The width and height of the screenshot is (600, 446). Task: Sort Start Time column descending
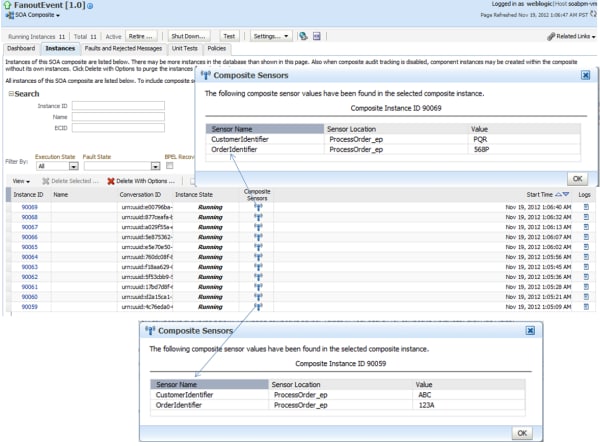click(x=567, y=194)
